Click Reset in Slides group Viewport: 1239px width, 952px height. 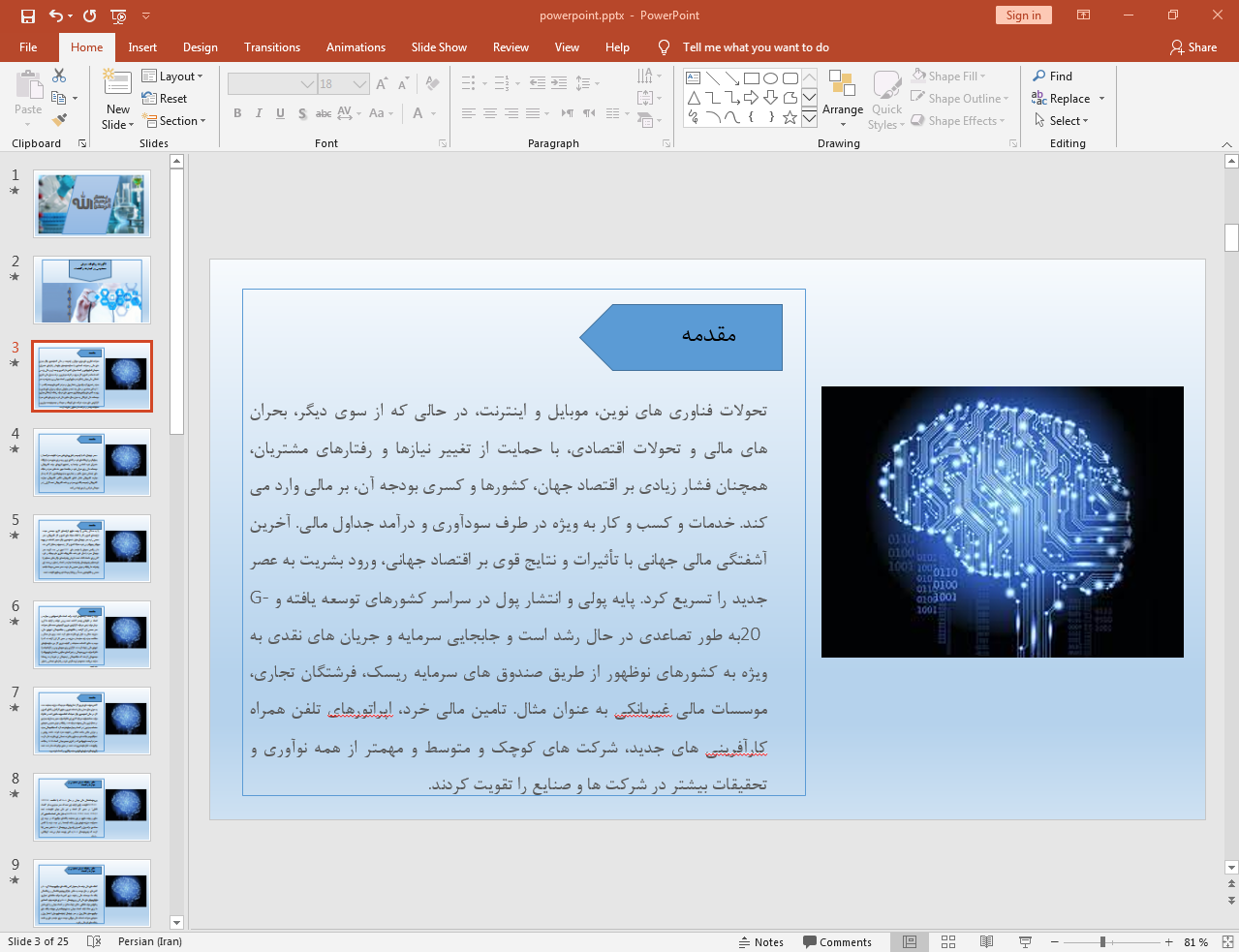pos(165,98)
